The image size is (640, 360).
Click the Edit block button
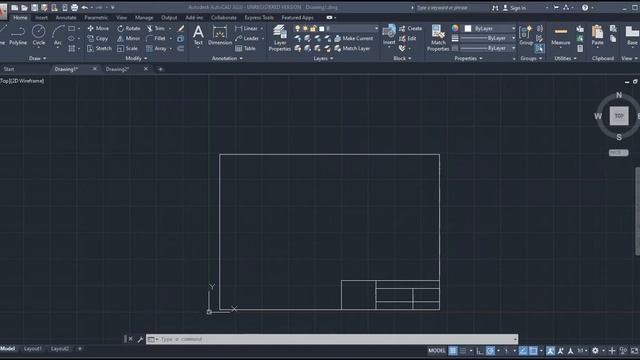point(408,38)
